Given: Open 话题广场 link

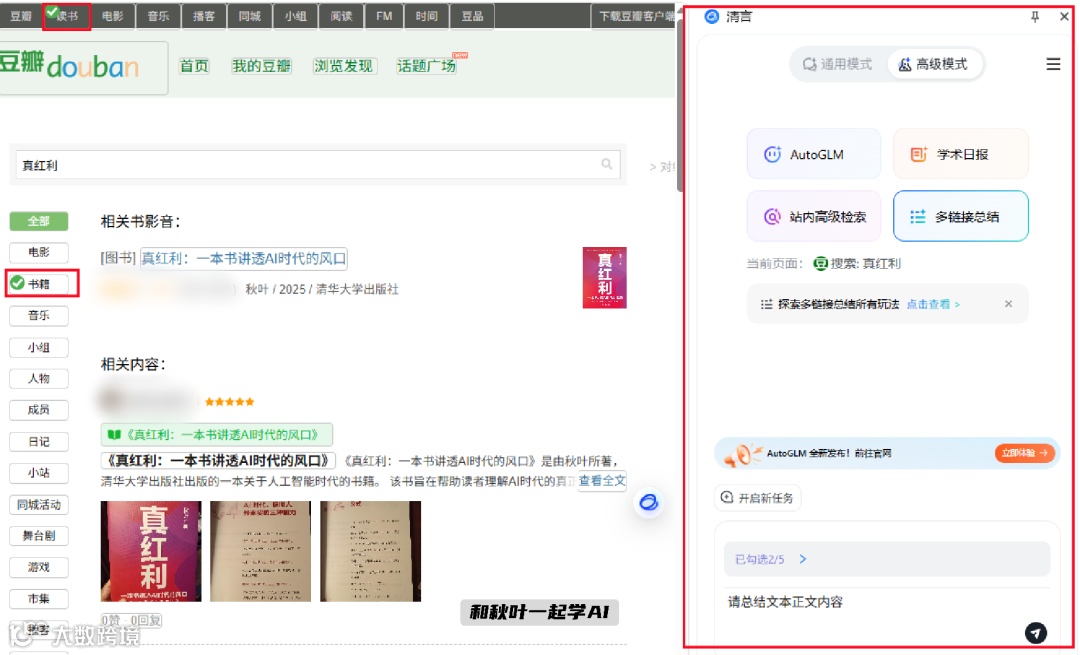Looking at the screenshot, I should (426, 66).
